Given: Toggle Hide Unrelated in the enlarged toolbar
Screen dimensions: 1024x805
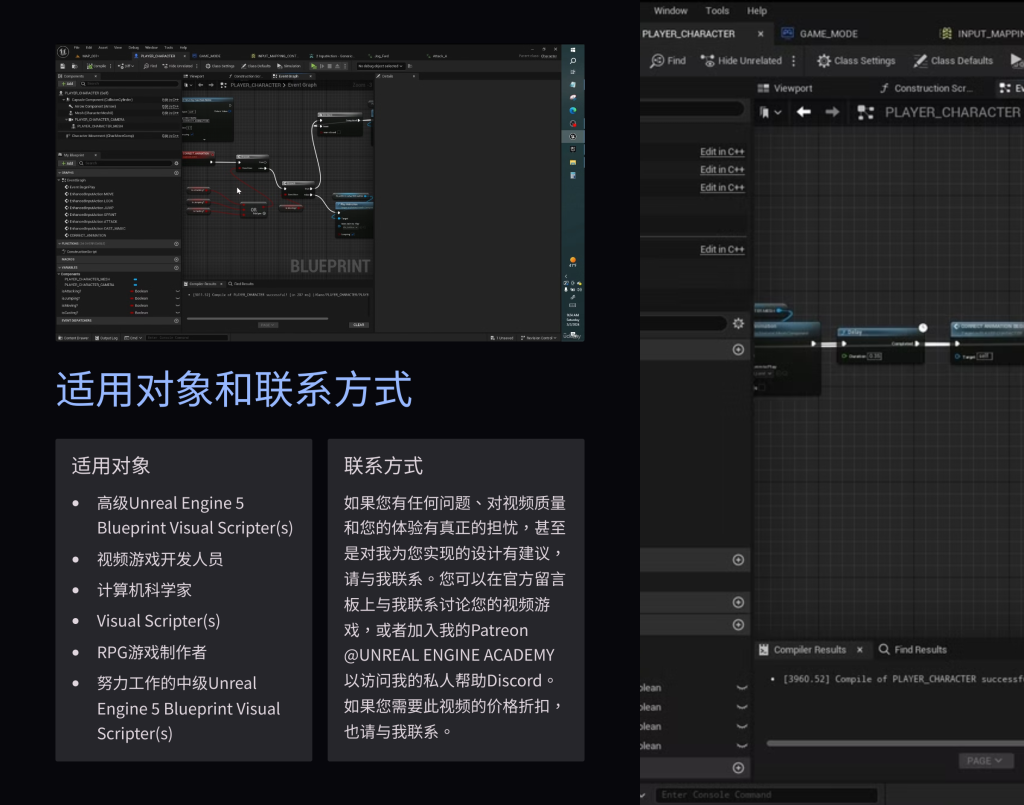Looking at the screenshot, I should [741, 61].
